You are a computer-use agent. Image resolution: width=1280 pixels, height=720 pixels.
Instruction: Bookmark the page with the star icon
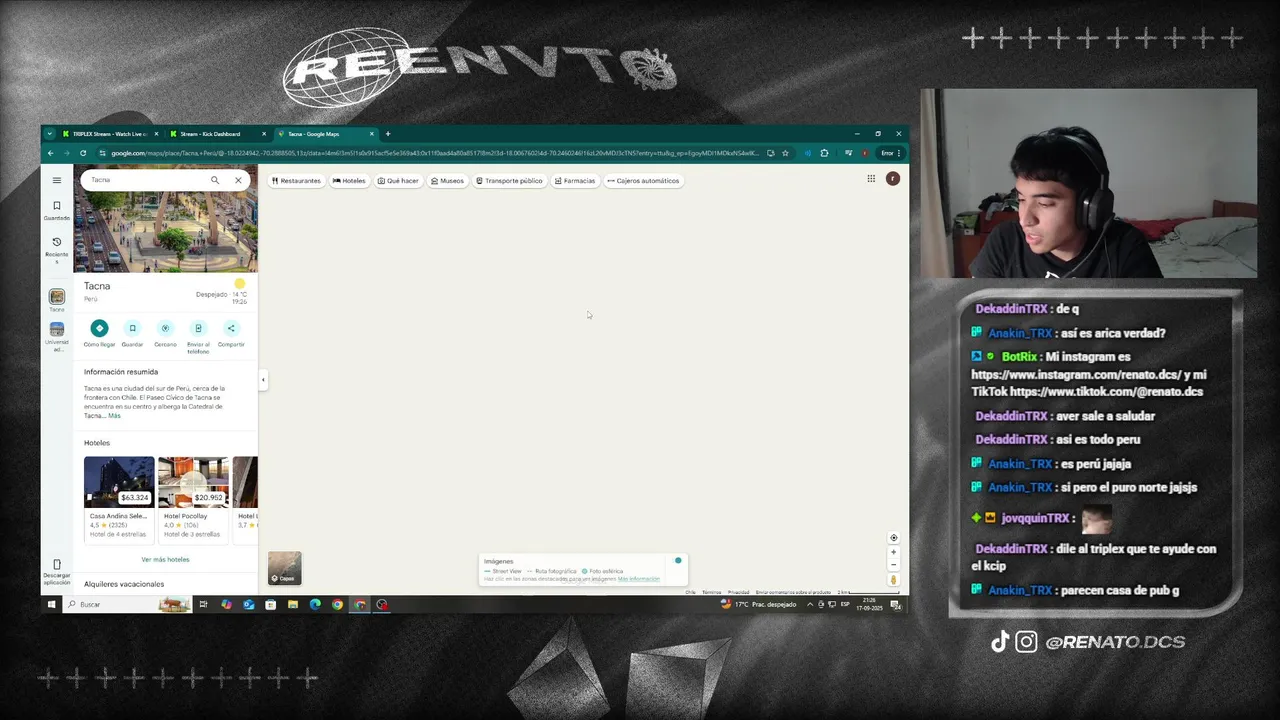point(785,153)
